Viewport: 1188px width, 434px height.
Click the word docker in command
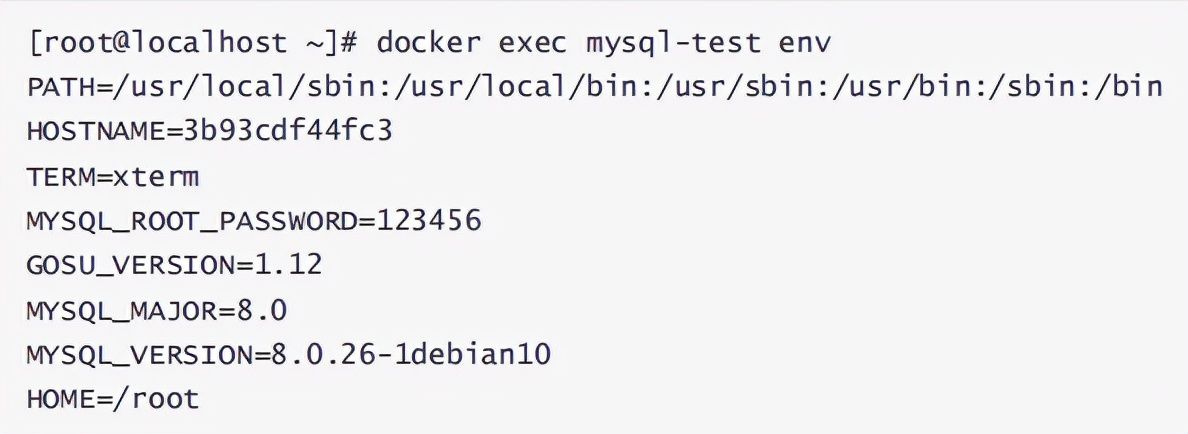(428, 42)
